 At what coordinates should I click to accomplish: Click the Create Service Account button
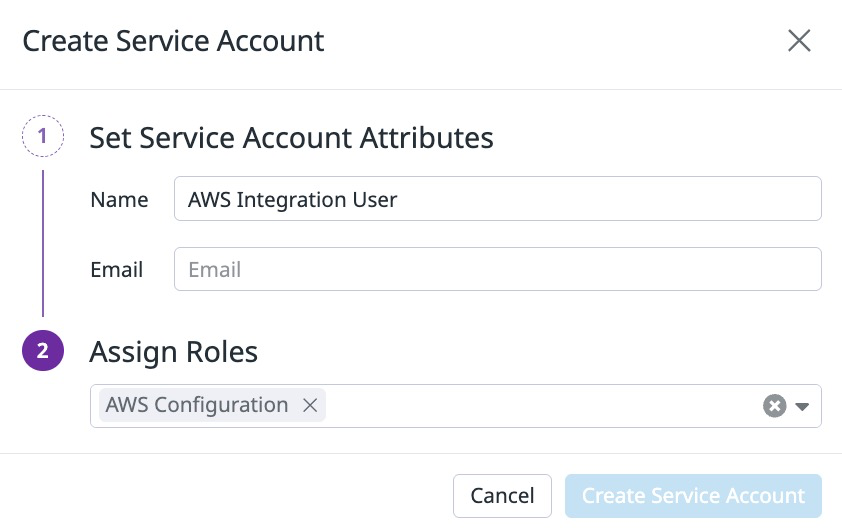693,496
